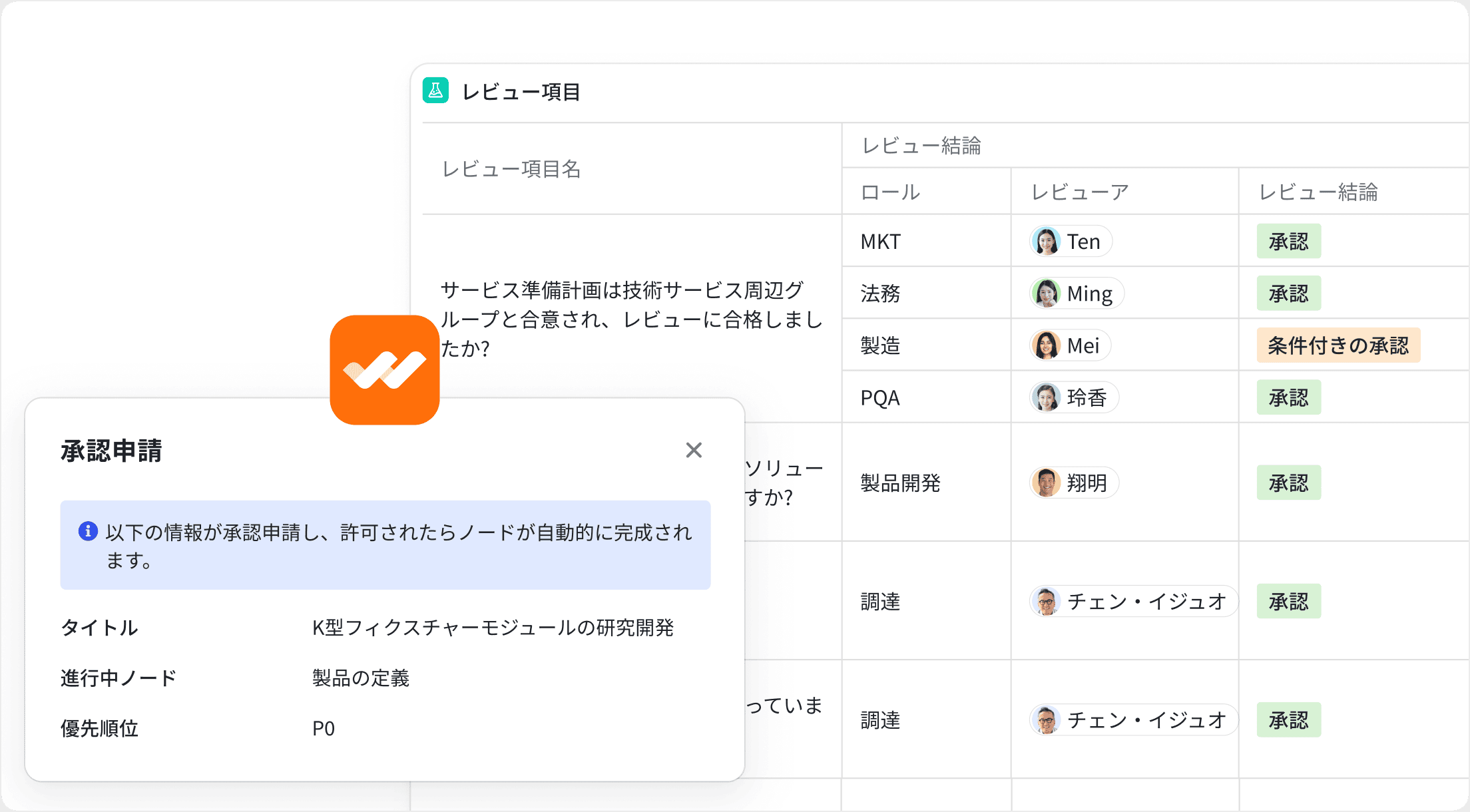The width and height of the screenshot is (1470, 812).
Task: Click the flask icon beside レビュー項目 header
Action: pos(436,89)
